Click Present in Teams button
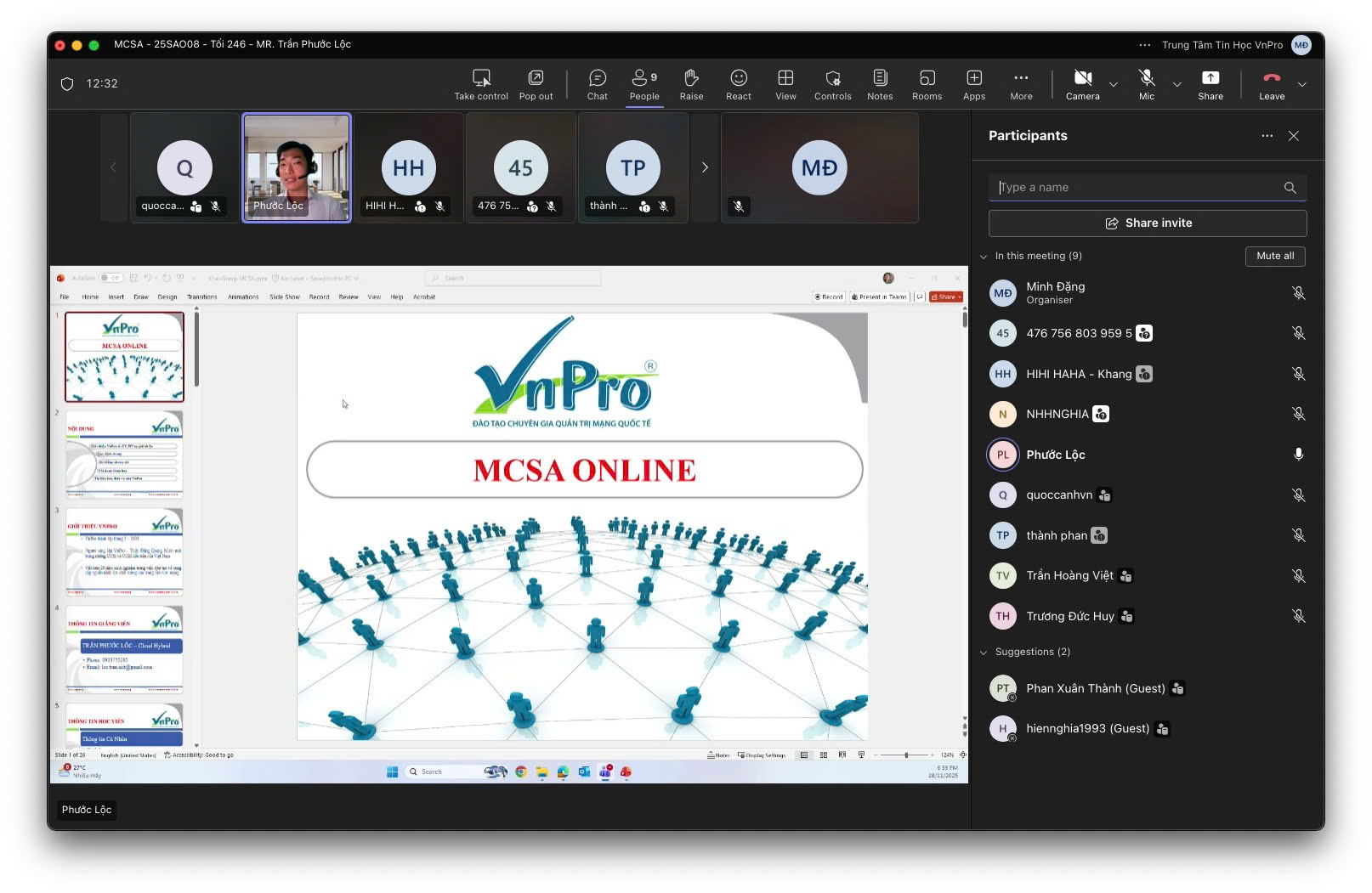Image resolution: width=1372 pixels, height=893 pixels. (x=879, y=297)
